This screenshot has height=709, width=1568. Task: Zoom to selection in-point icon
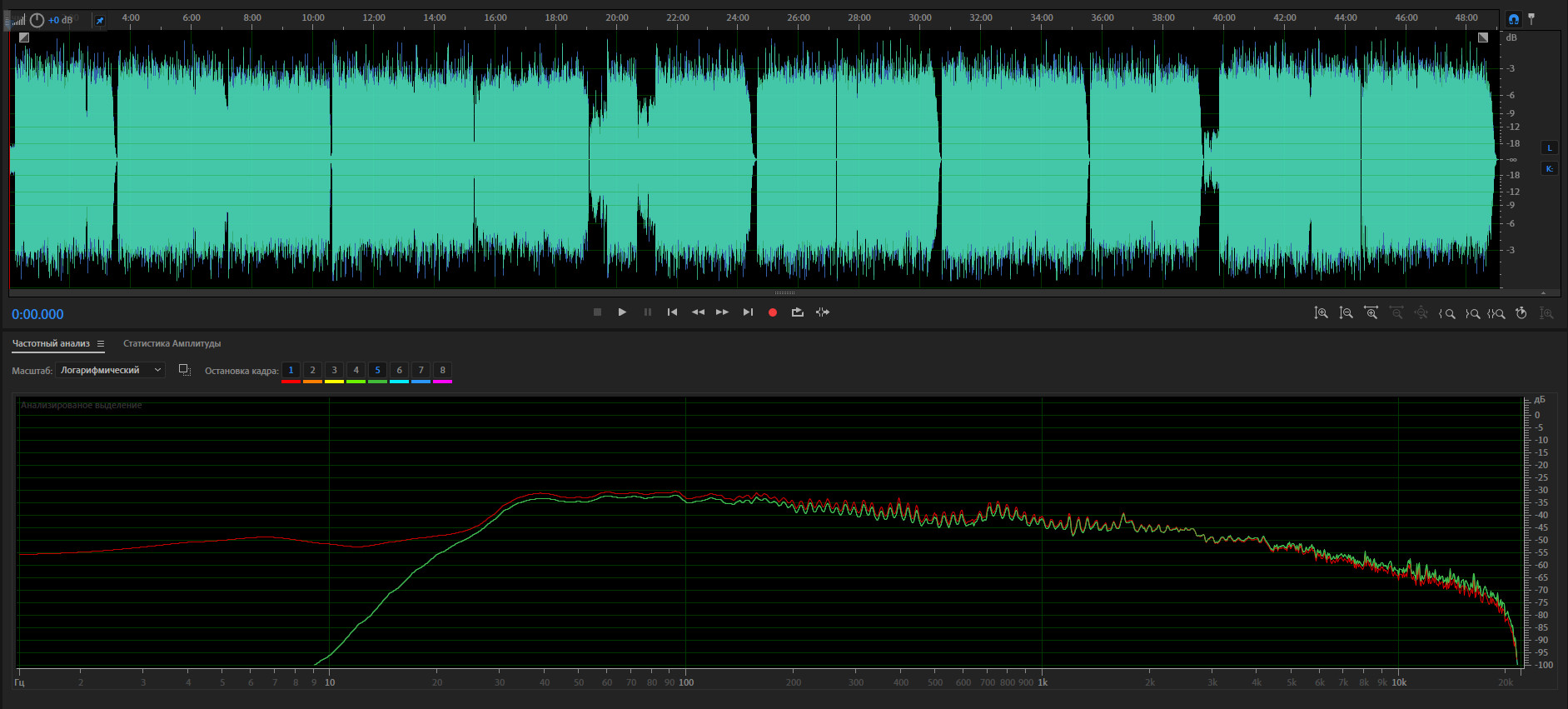1447,313
